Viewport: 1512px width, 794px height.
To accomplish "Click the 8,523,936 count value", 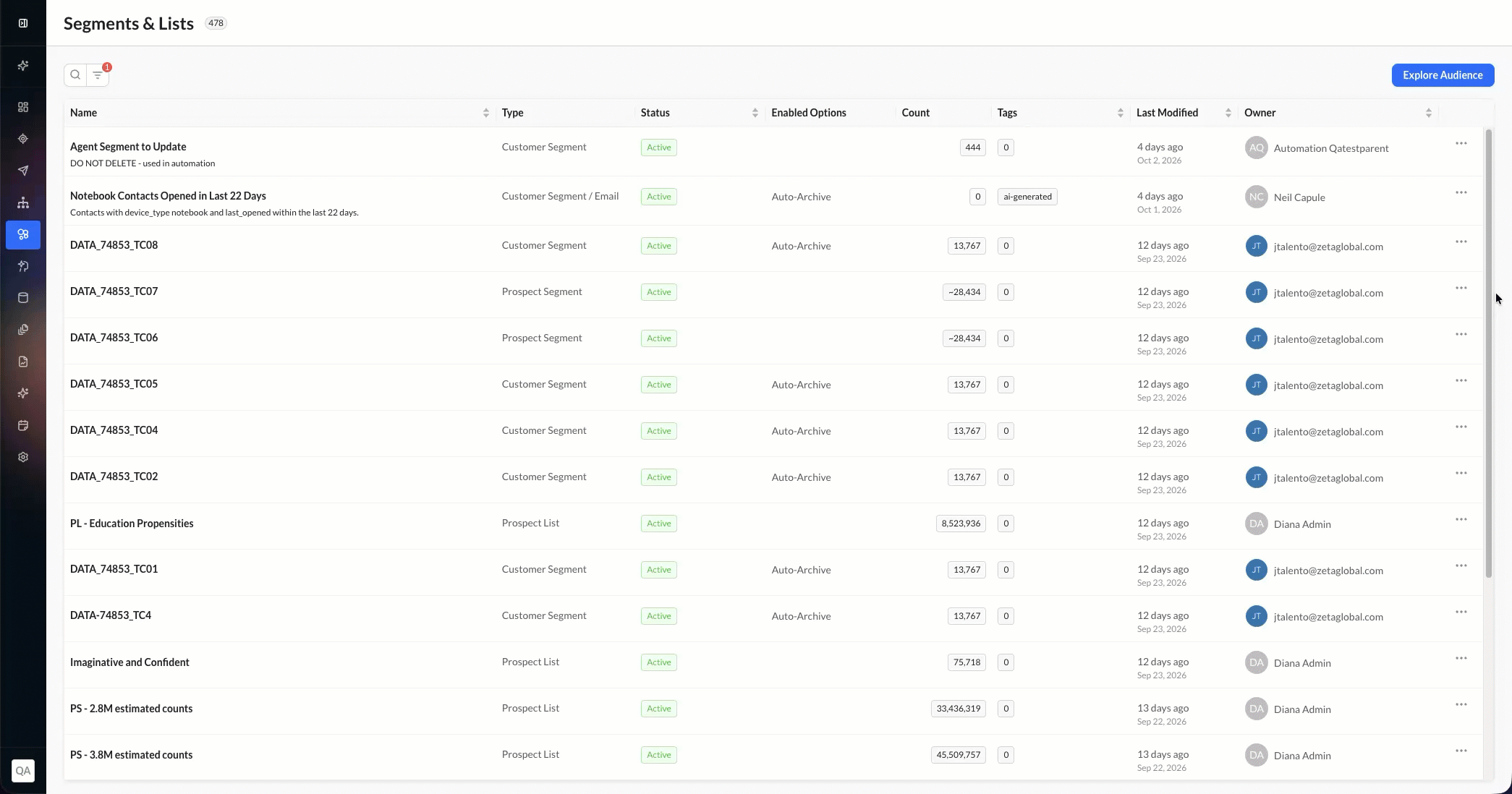I will [961, 524].
